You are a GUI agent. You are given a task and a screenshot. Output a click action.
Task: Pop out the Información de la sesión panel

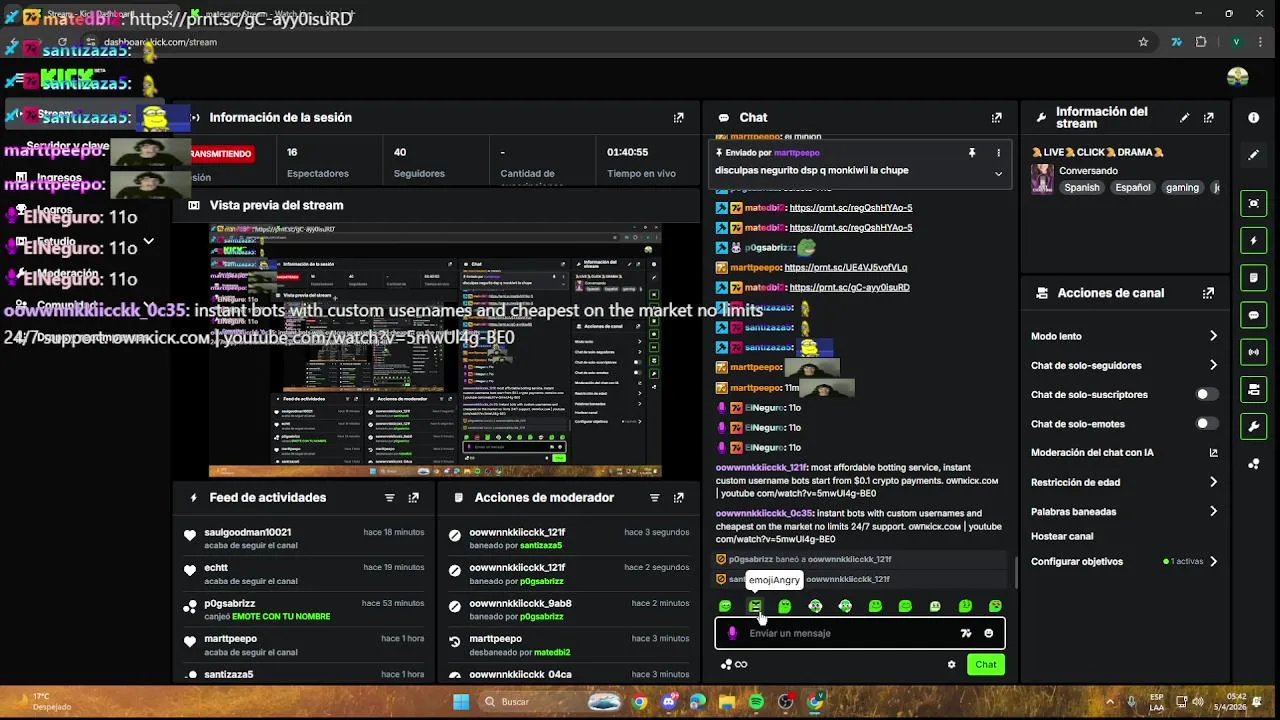[679, 117]
